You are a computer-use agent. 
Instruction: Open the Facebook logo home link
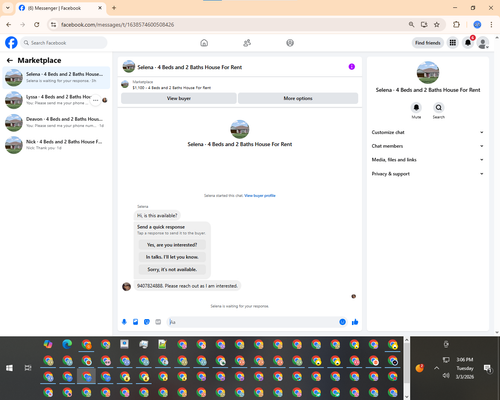coord(11,43)
